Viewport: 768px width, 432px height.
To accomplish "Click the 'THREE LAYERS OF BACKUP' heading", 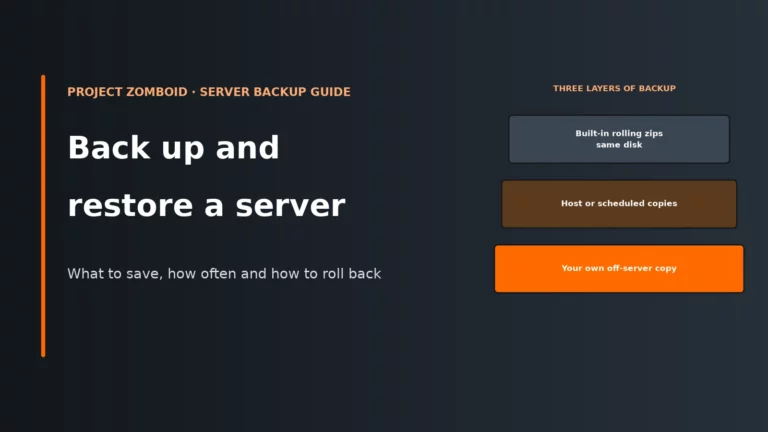I will (x=614, y=88).
